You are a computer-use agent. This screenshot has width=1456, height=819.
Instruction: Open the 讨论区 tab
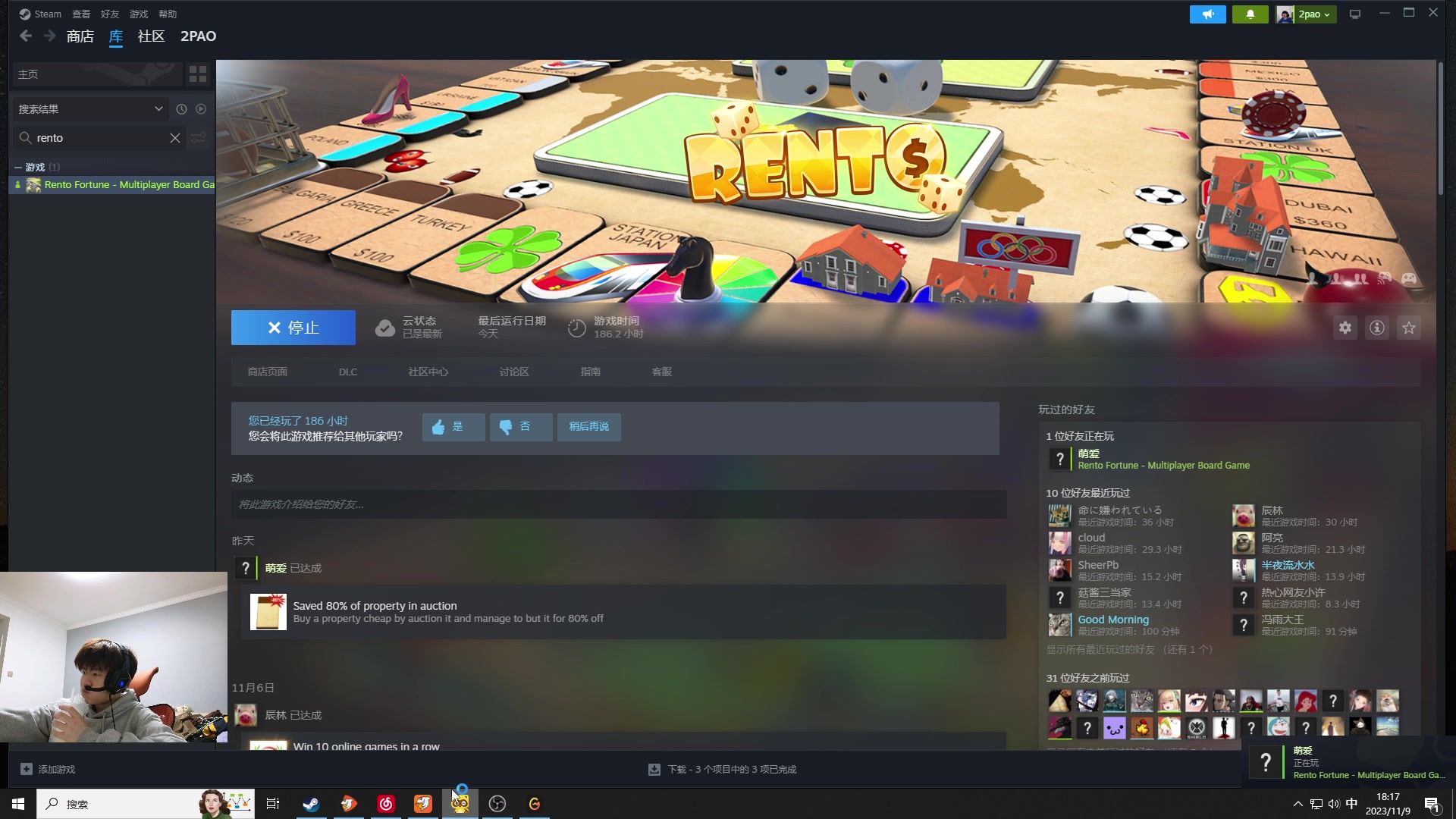click(514, 372)
